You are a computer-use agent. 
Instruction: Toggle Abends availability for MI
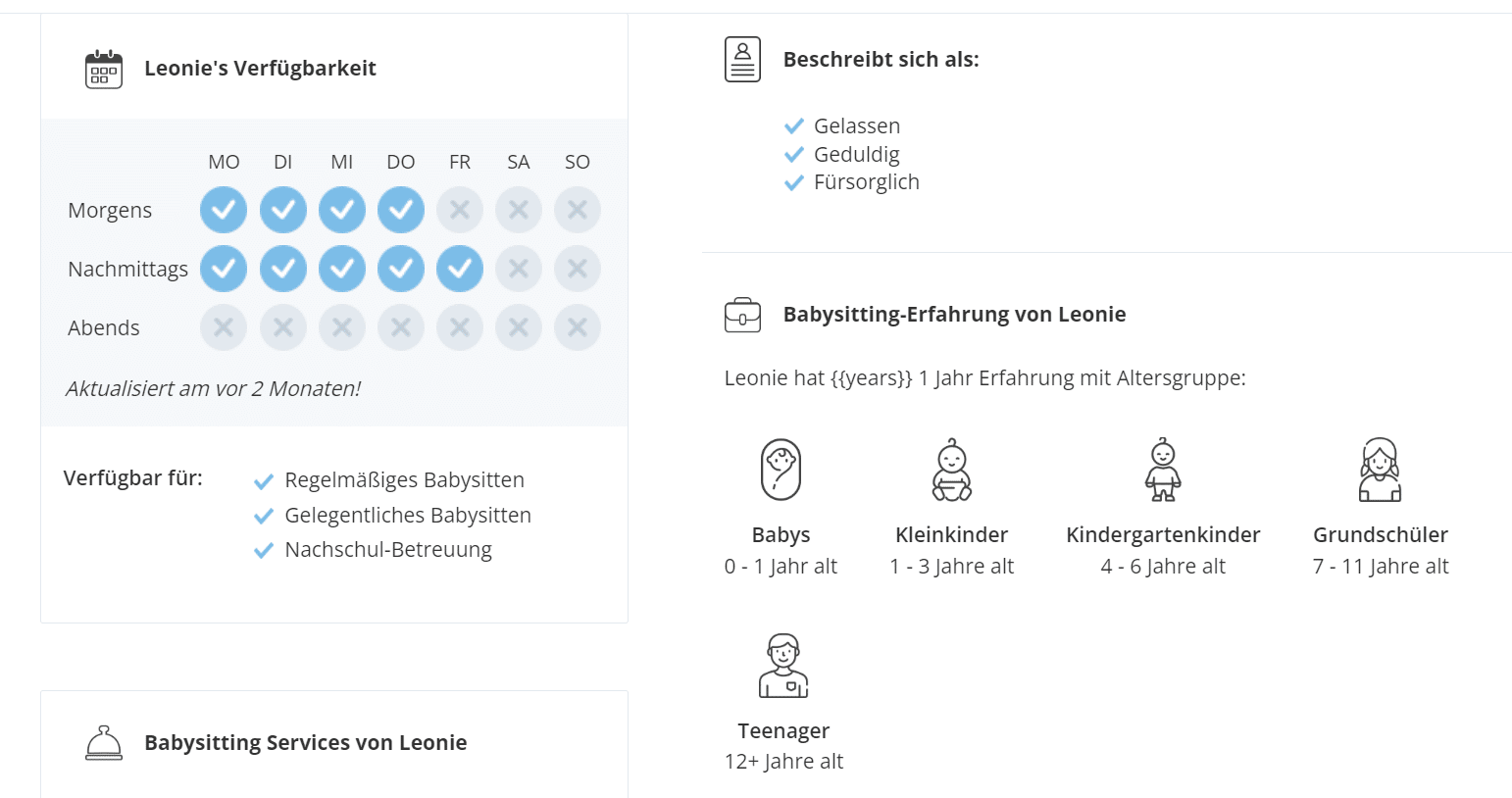342,327
